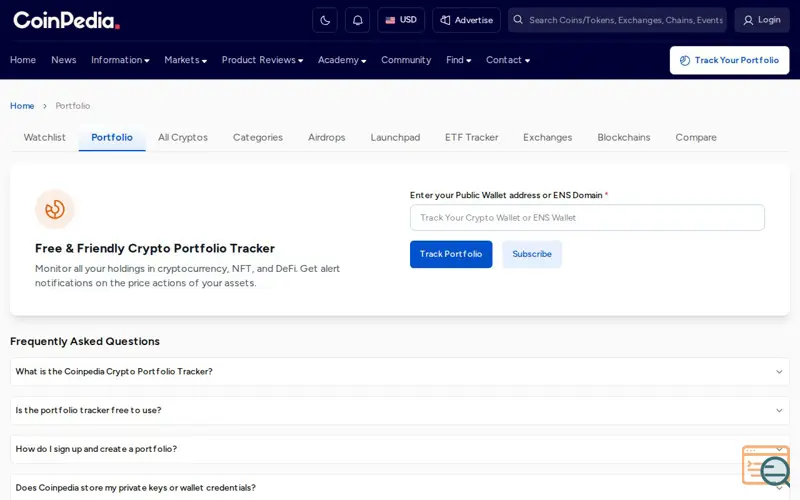Focus the Track Your Crypto Wallet field
800x500 pixels.
[x=587, y=218]
